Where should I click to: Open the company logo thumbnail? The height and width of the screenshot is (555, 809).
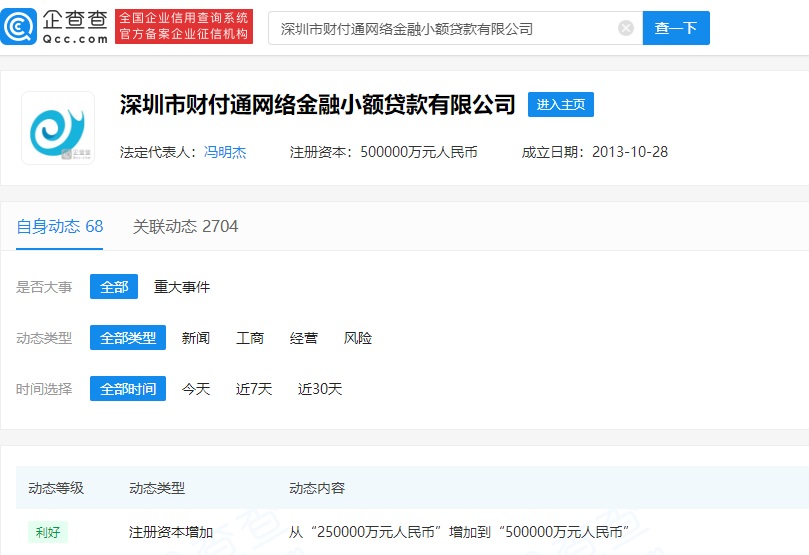pyautogui.click(x=58, y=128)
